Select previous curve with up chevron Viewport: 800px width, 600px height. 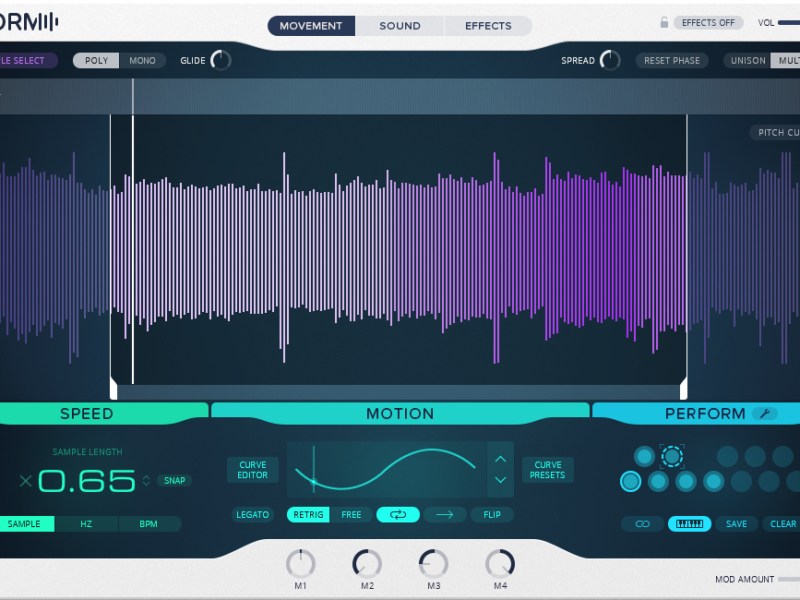click(x=501, y=459)
